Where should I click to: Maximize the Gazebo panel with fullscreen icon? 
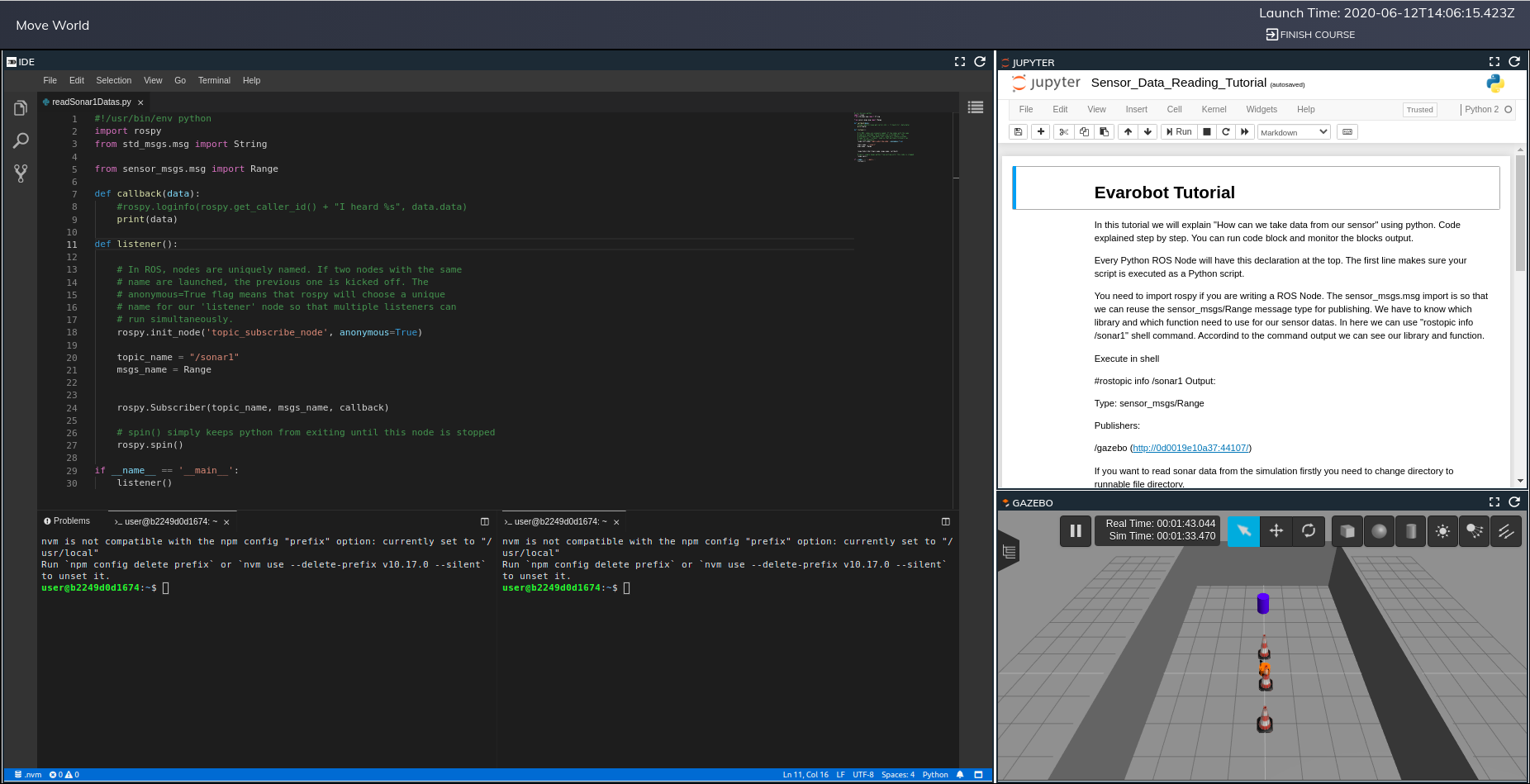point(1494,502)
